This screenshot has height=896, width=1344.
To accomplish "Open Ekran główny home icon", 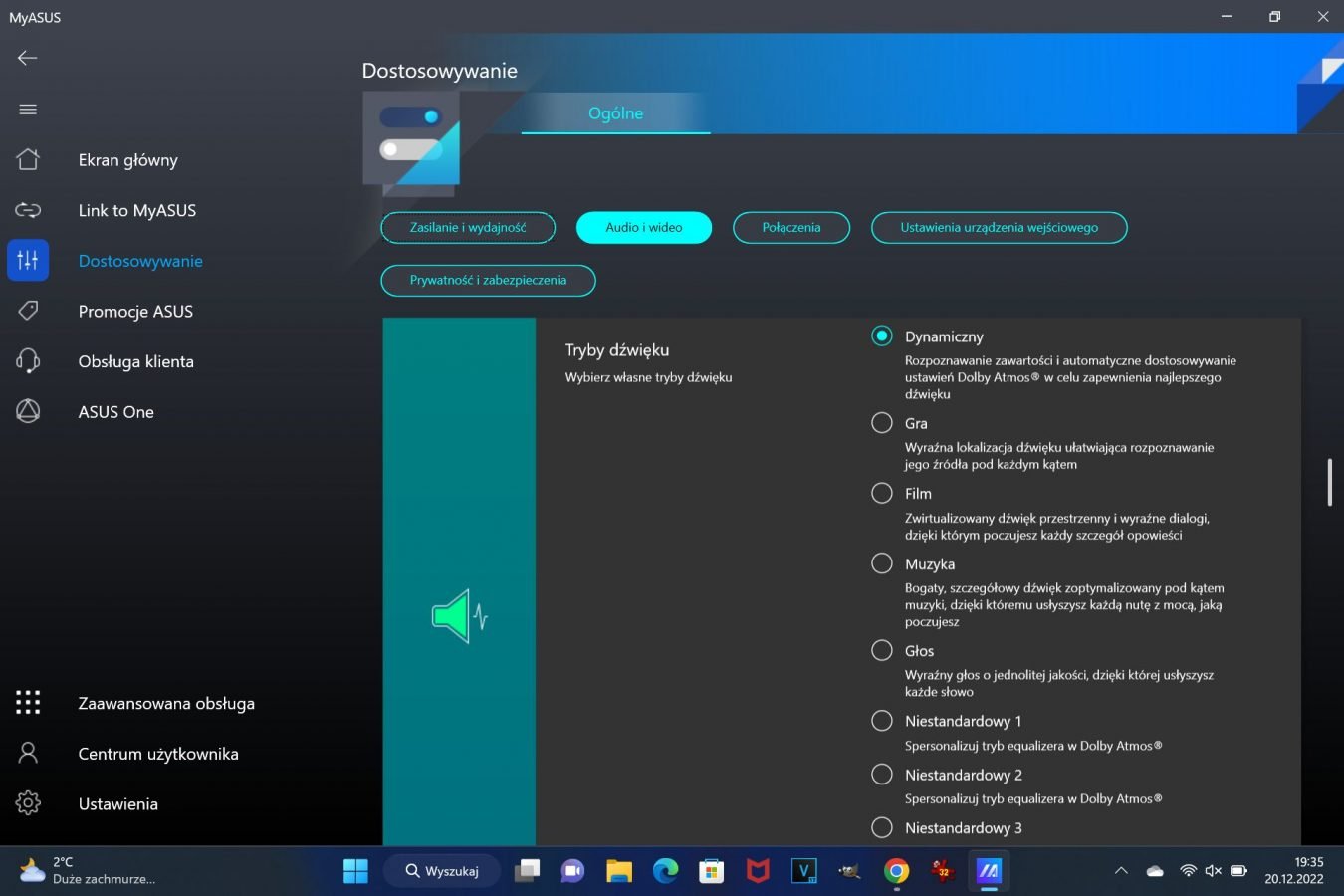I will (x=28, y=160).
